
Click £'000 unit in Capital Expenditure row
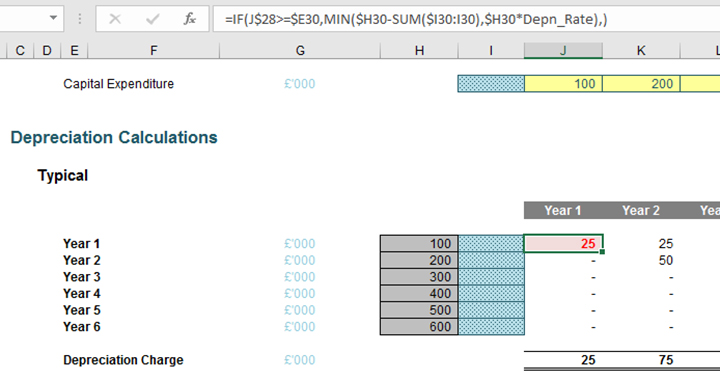(299, 84)
